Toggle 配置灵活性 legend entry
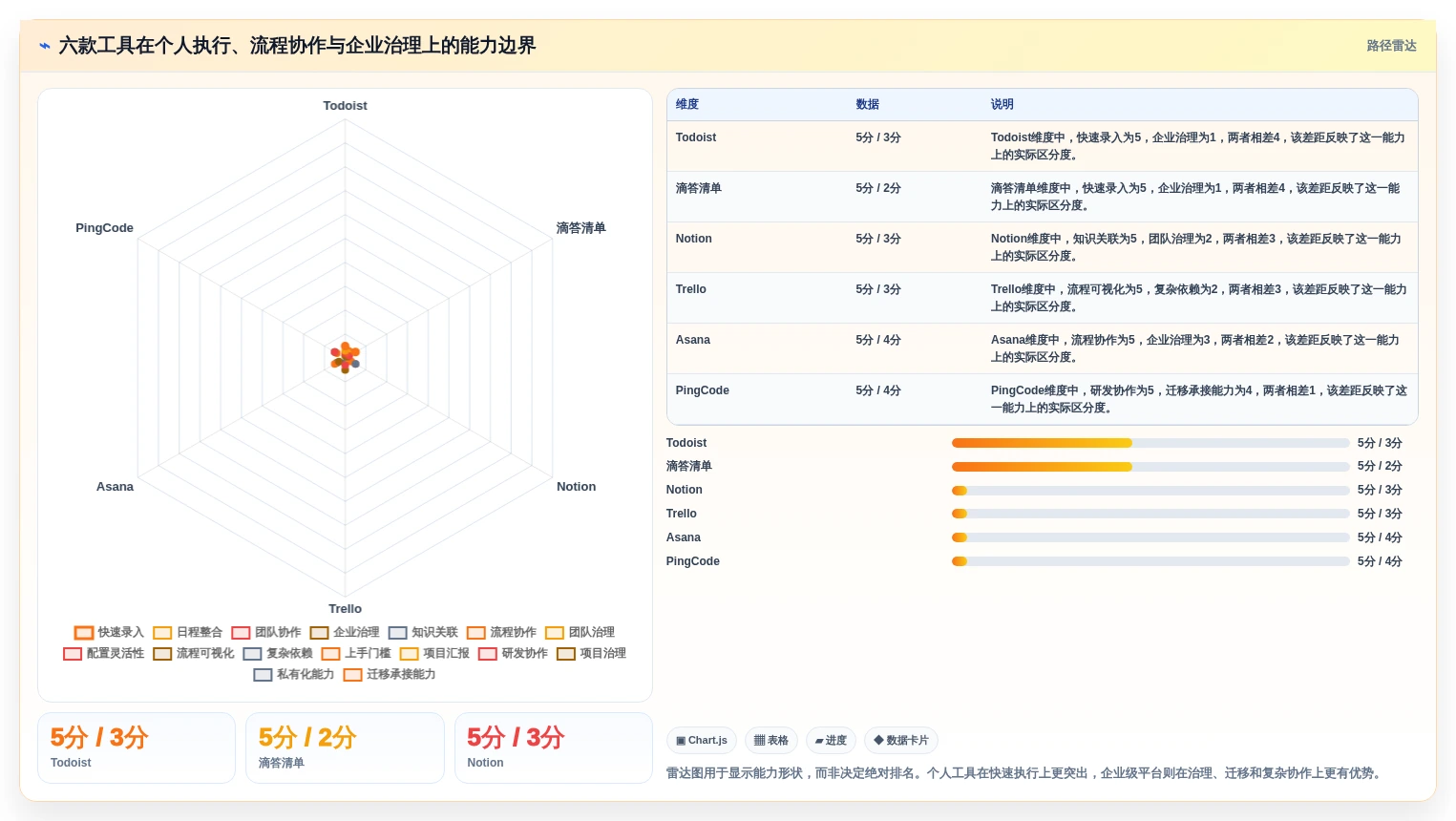This screenshot has height=821, width=1456. (x=103, y=654)
